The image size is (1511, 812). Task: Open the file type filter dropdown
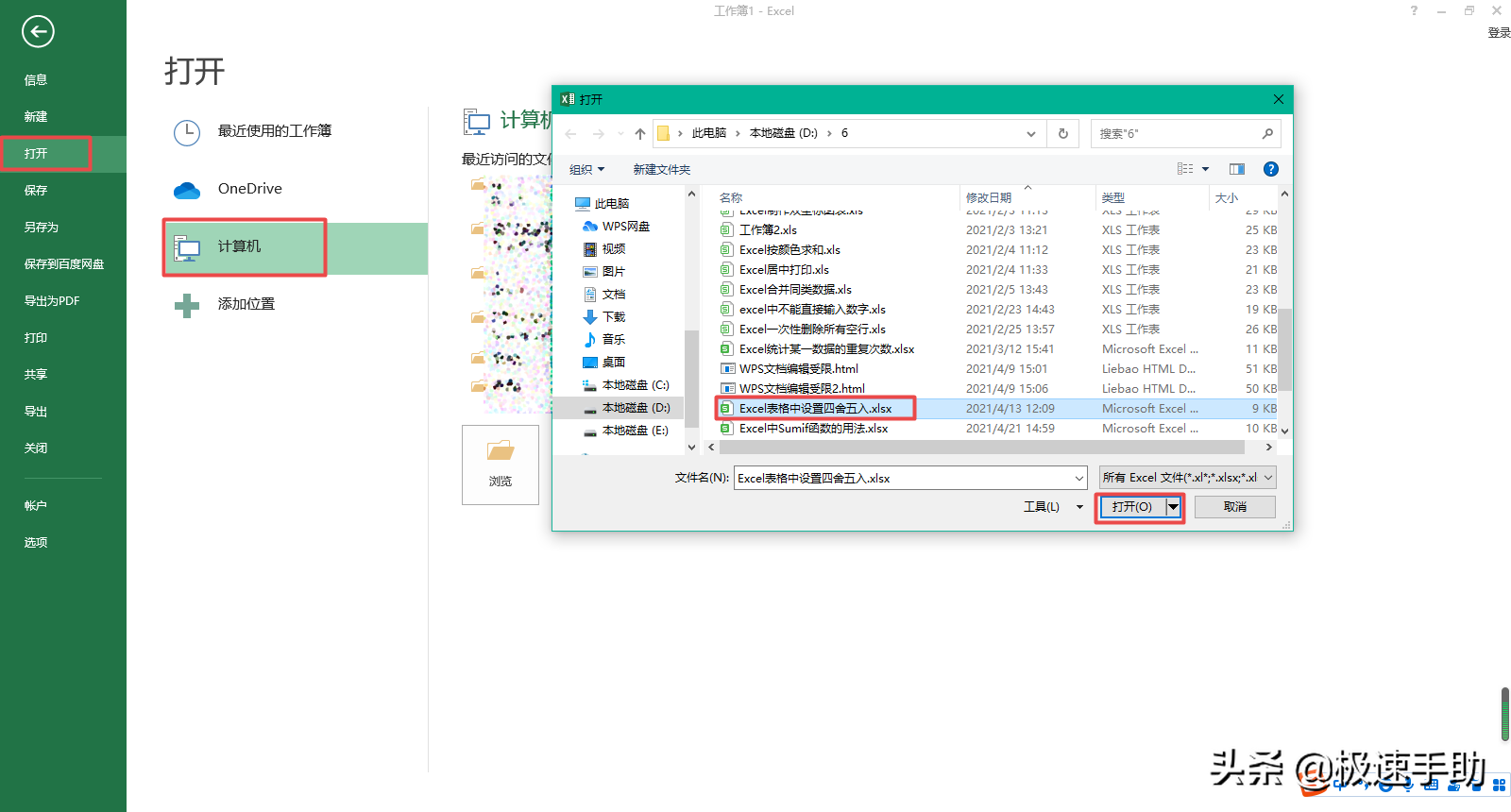[x=1188, y=478]
